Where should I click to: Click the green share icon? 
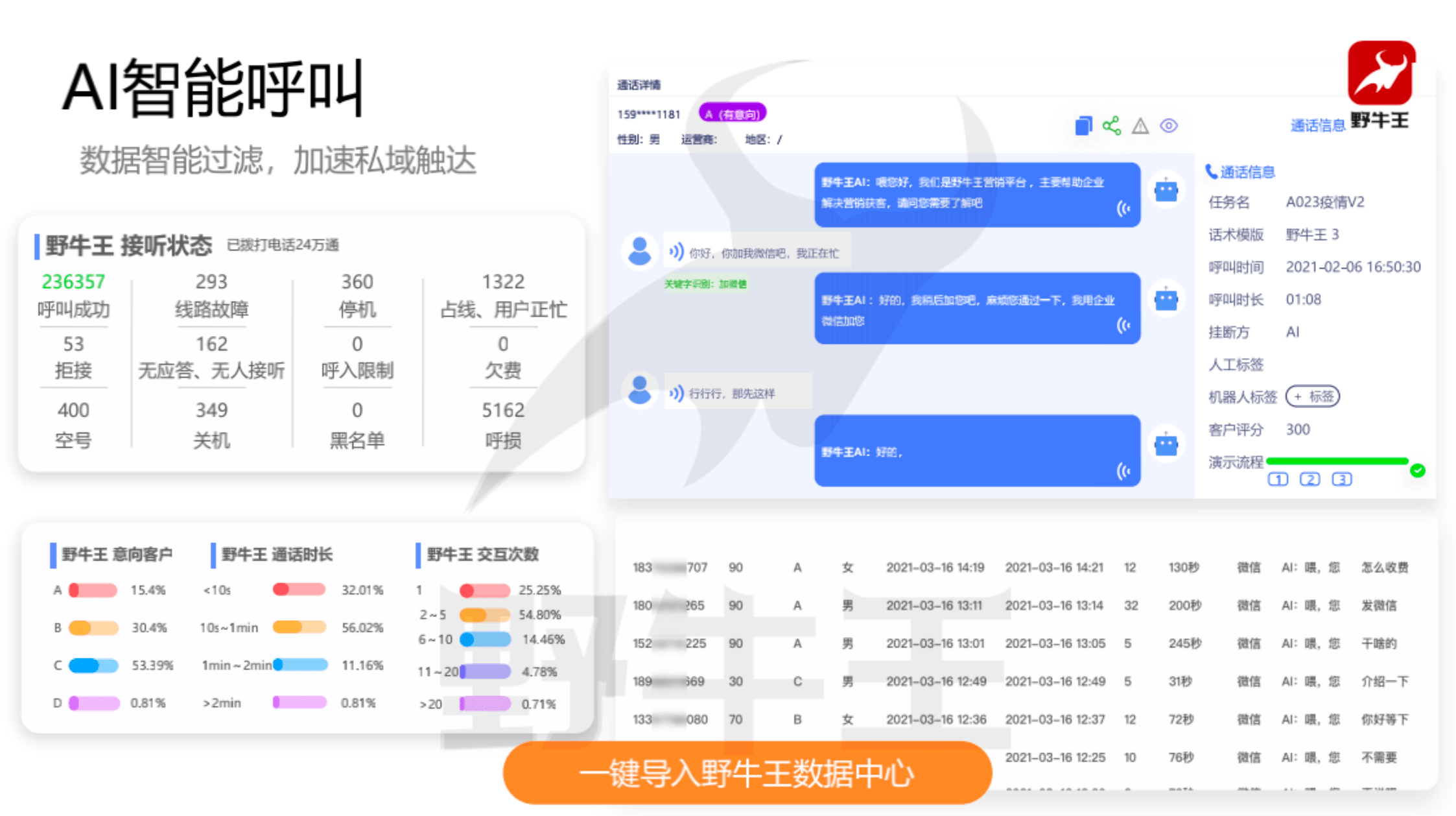tap(1112, 125)
